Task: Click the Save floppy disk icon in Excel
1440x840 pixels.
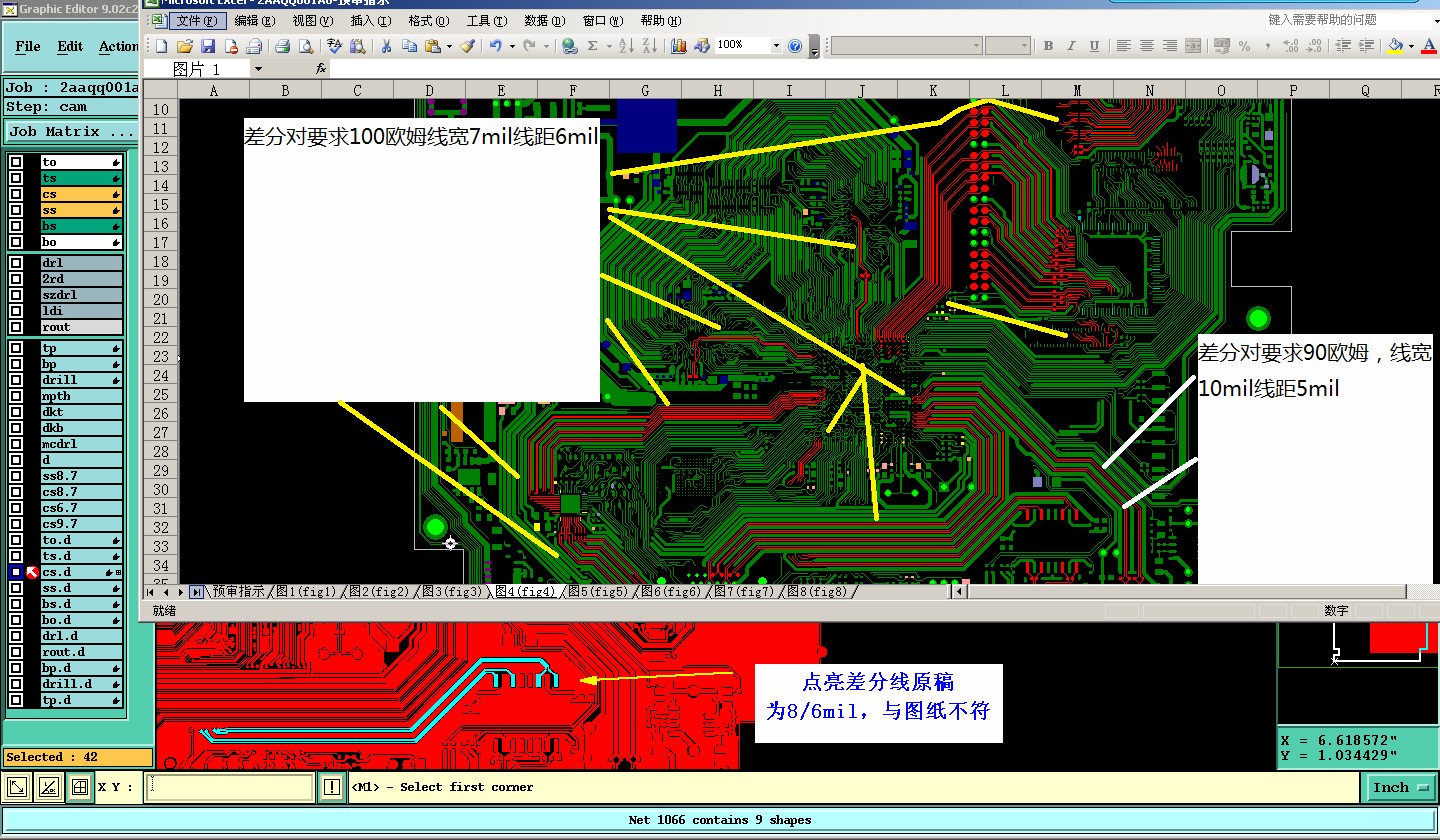Action: 208,46
